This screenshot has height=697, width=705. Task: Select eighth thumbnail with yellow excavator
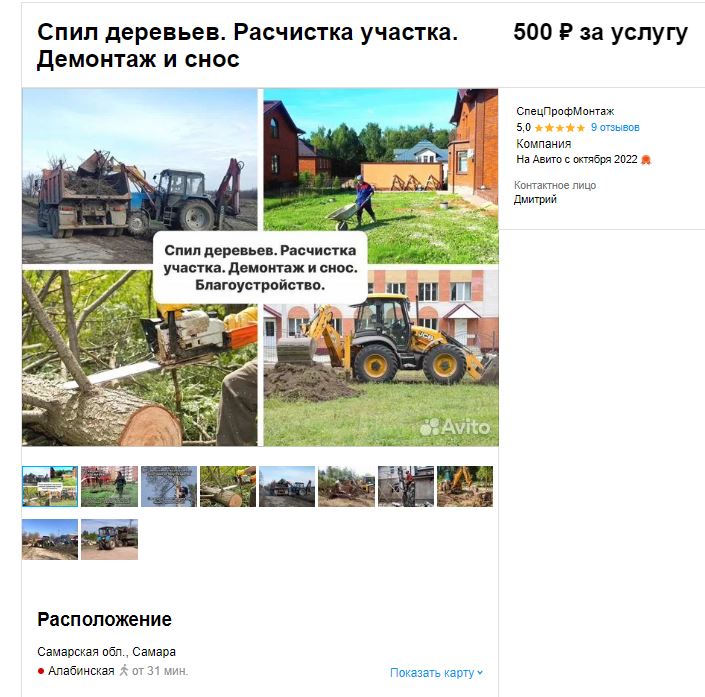pos(465,487)
